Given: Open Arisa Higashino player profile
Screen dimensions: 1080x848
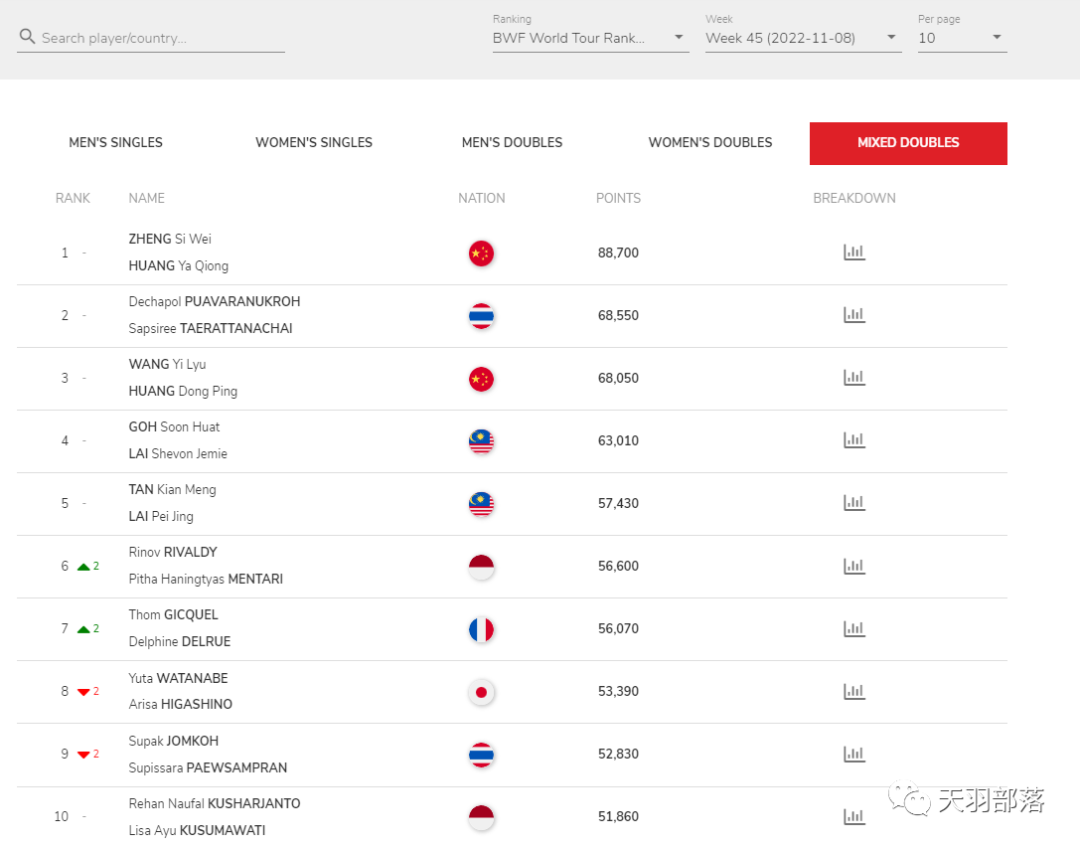Looking at the screenshot, I should [x=181, y=705].
